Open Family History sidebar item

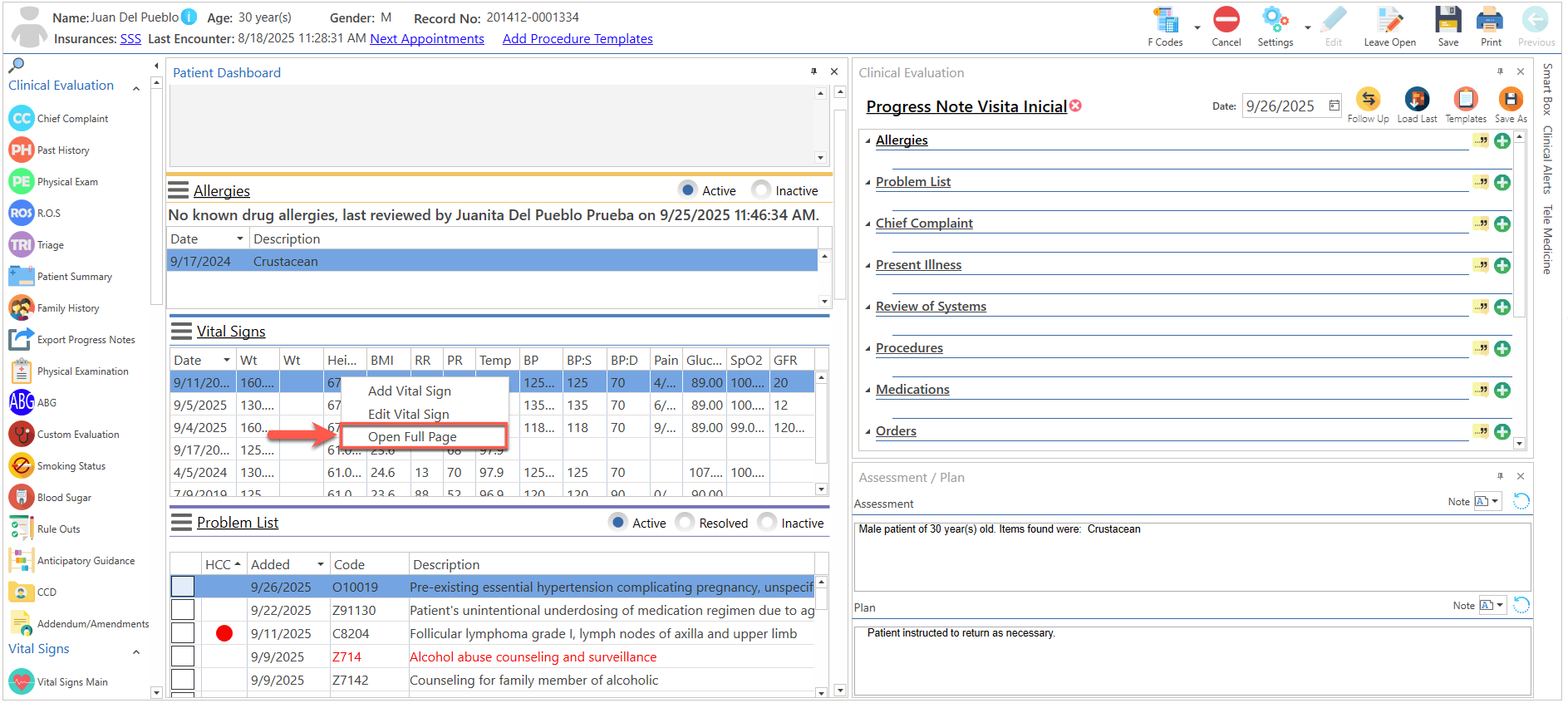point(55,308)
